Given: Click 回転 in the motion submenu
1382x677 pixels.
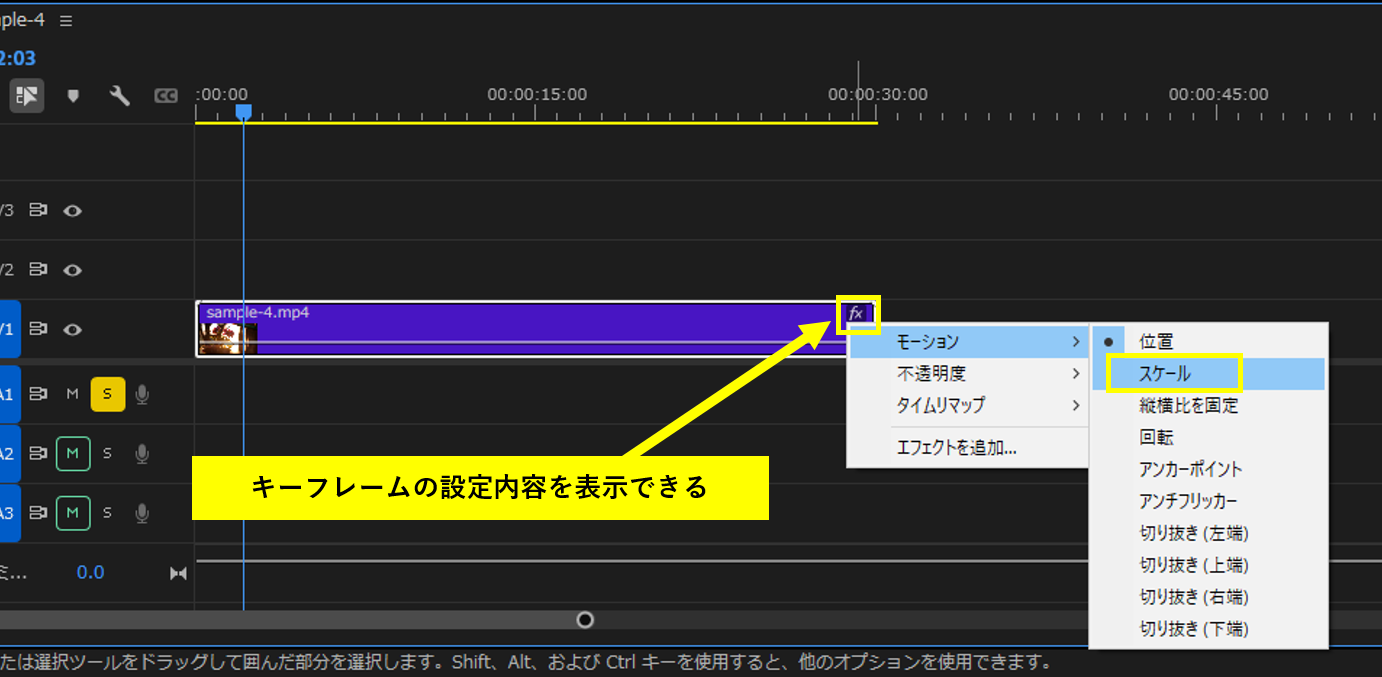Looking at the screenshot, I should point(1155,436).
